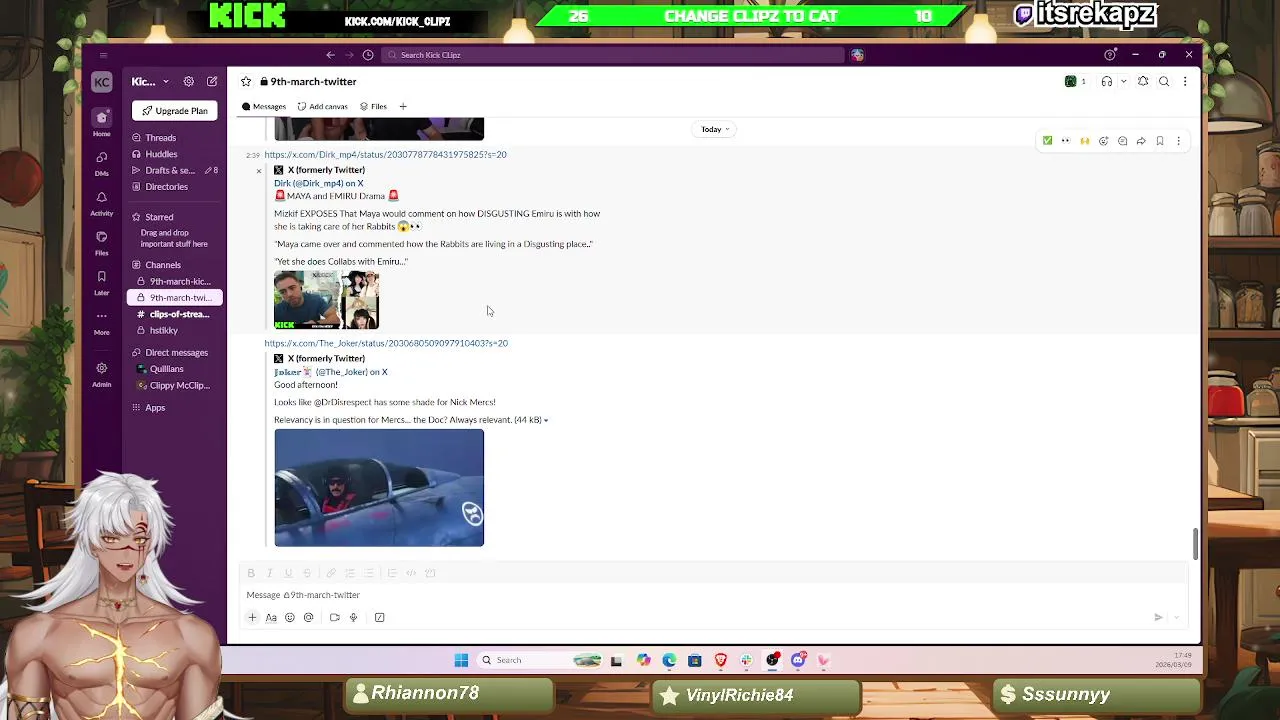The image size is (1280, 720).
Task: Attach a file with plus icon
Action: click(252, 618)
